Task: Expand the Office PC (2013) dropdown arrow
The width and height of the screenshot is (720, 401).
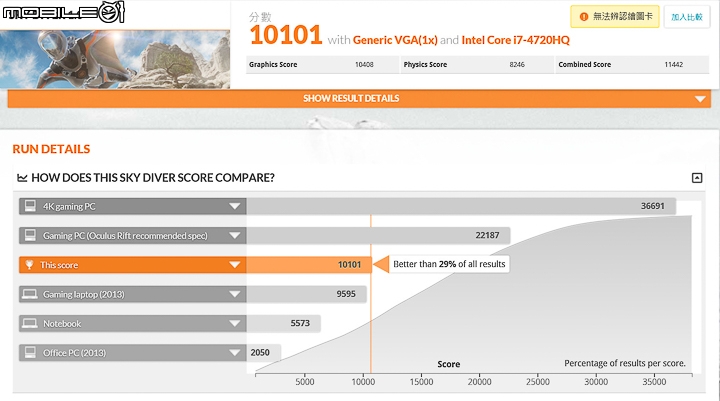Action: (235, 353)
